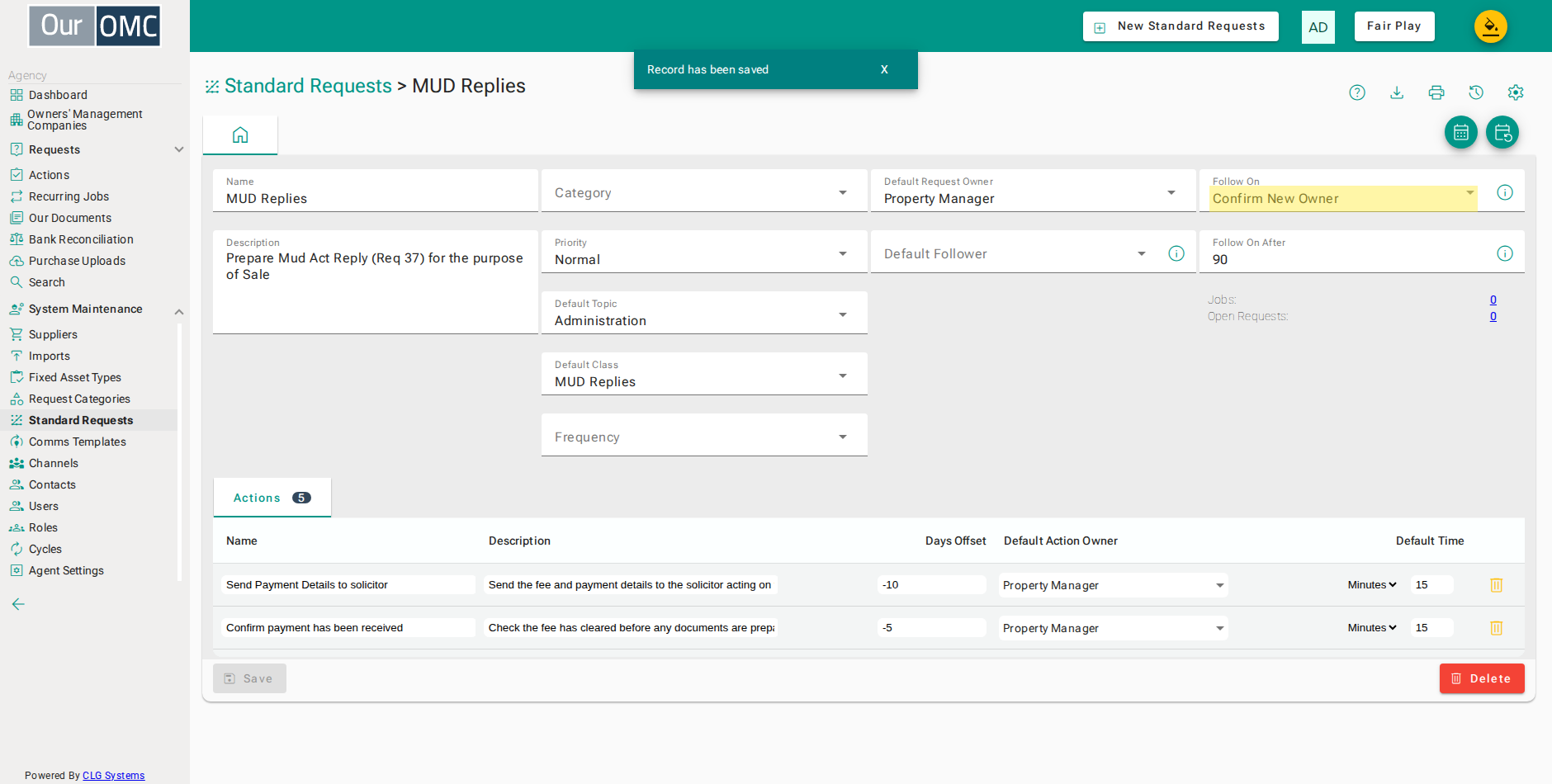Click the Fair Play button
Screen dimensions: 1552x784
pyautogui.click(x=1394, y=26)
